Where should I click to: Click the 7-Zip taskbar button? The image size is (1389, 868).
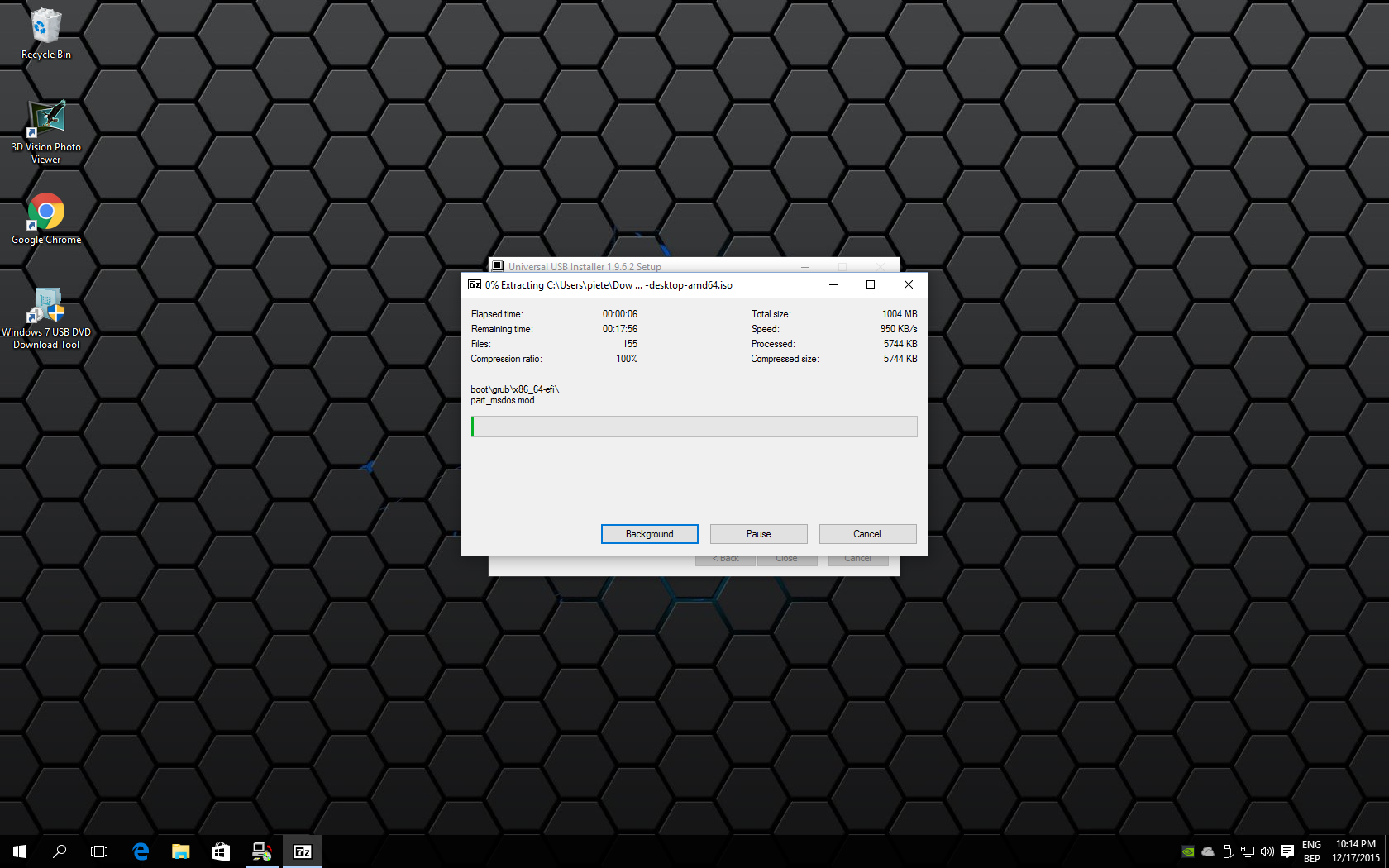(x=303, y=851)
